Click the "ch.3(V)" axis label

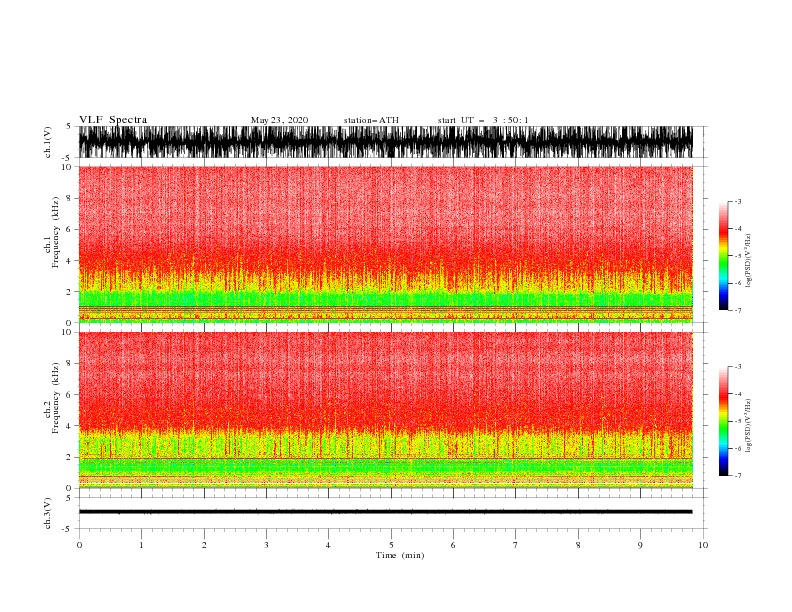[x=48, y=513]
